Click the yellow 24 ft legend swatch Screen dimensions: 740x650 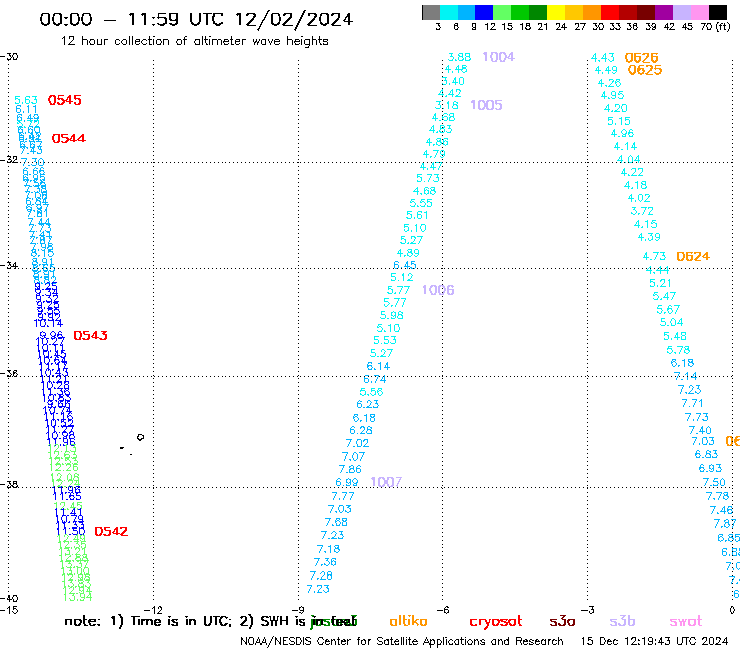coord(556,12)
